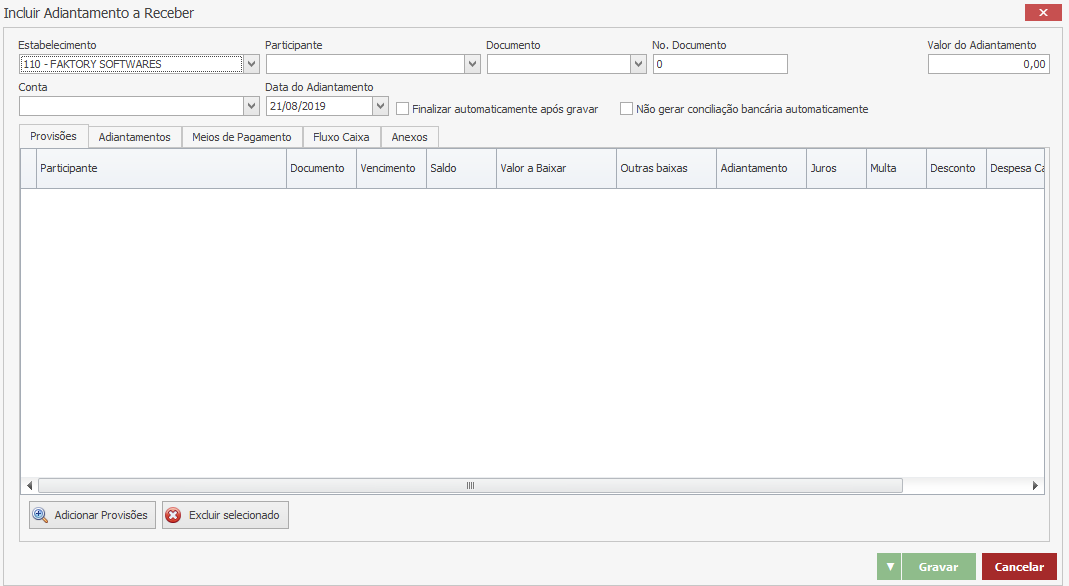Open the Data do Adiantamento date picker
Screen dimensions: 1069x586
tap(380, 106)
